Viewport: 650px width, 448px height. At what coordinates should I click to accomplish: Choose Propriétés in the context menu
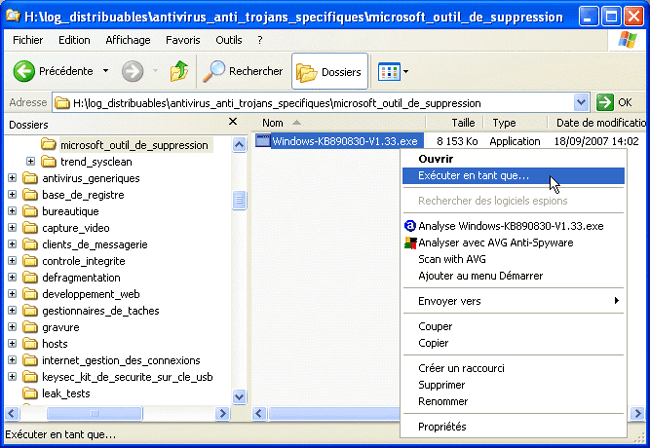[514, 426]
